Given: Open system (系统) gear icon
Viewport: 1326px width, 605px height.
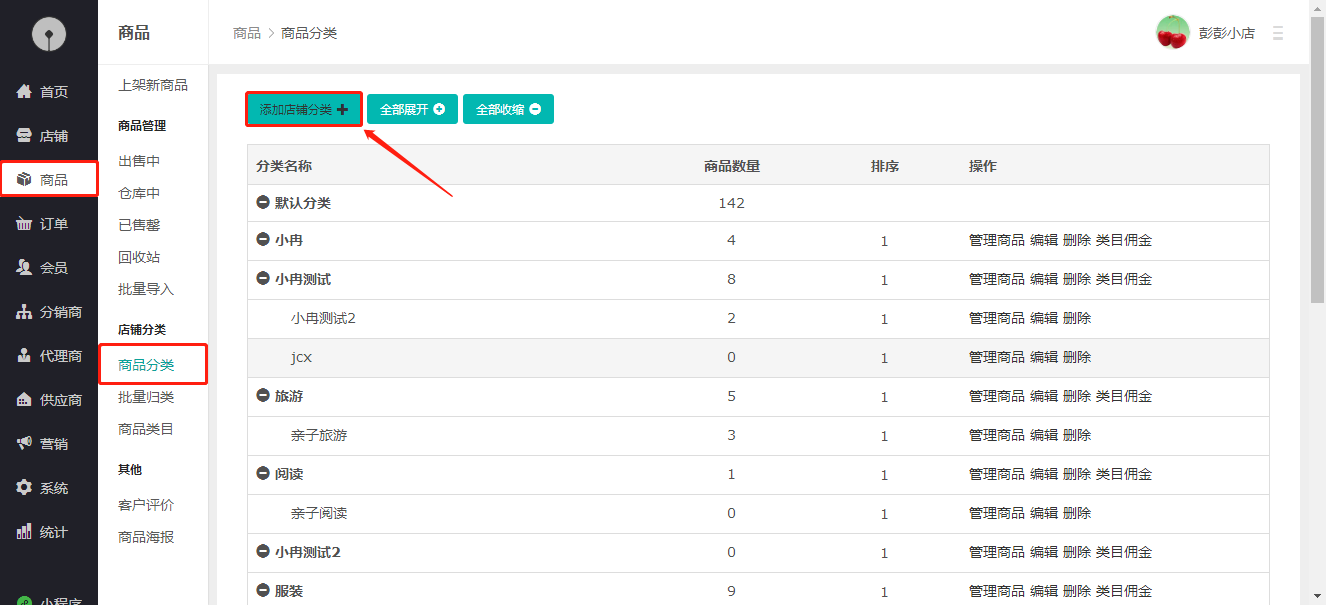Looking at the screenshot, I should 25,488.
